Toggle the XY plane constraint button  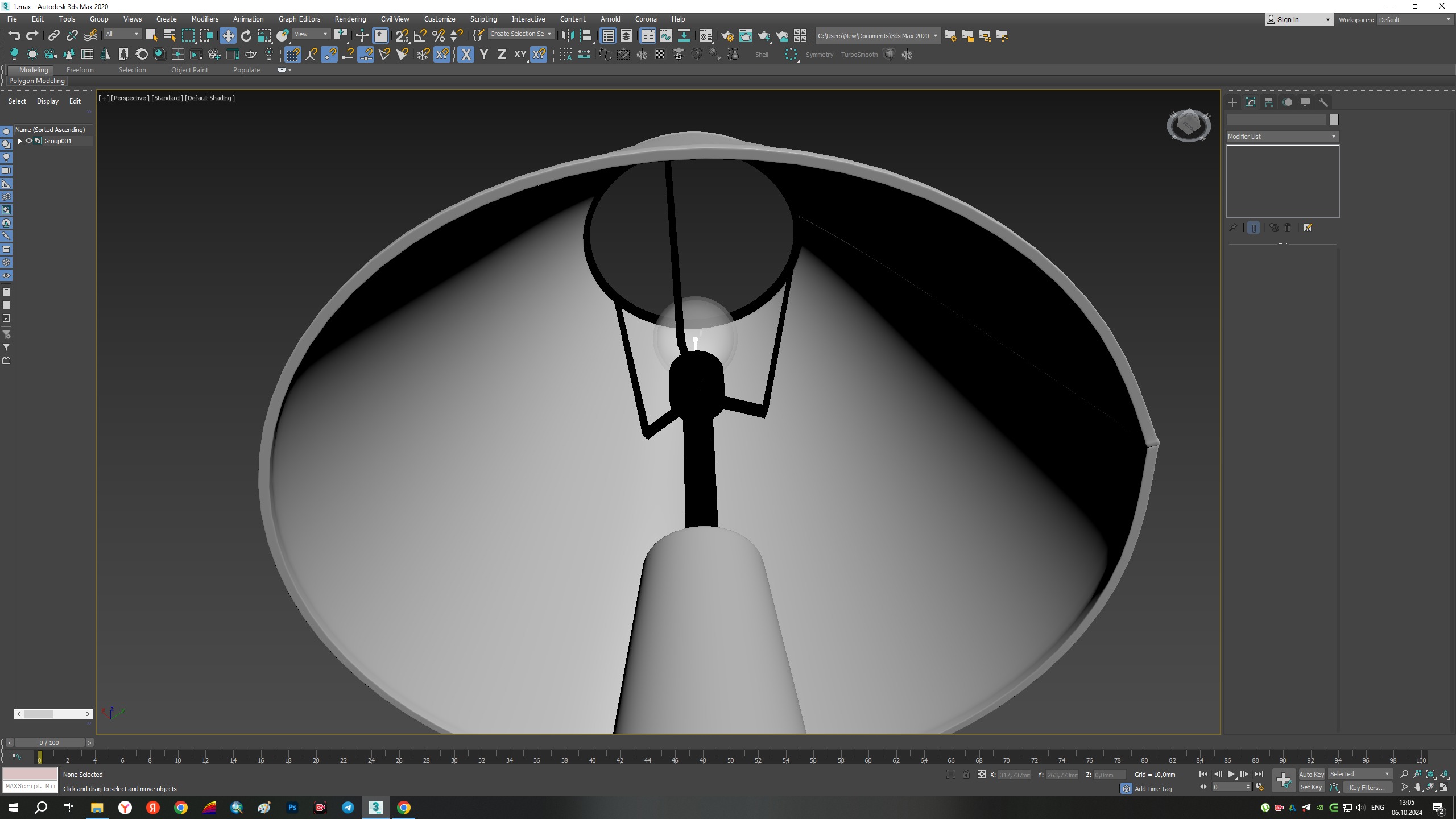[520, 55]
